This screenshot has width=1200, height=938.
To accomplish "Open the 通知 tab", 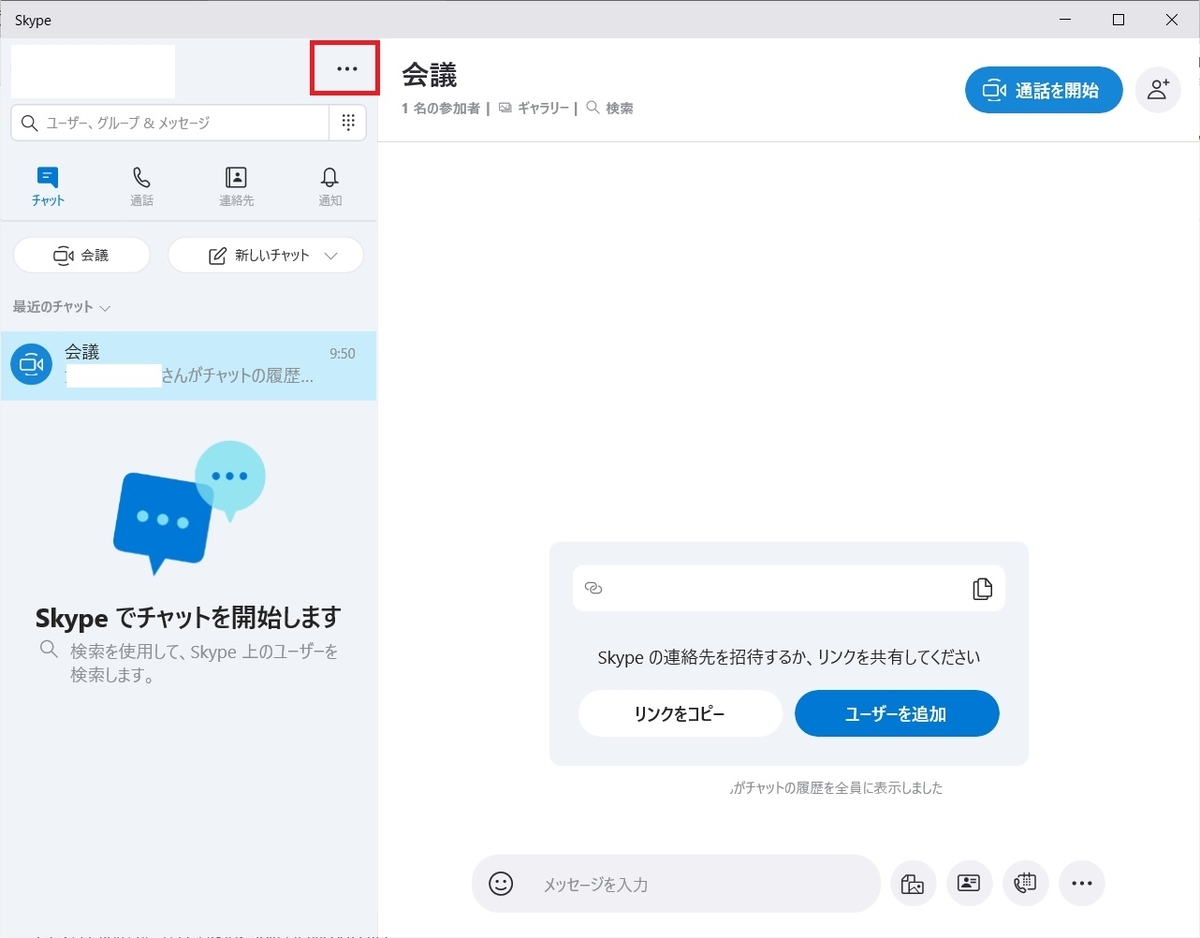I will point(330,186).
